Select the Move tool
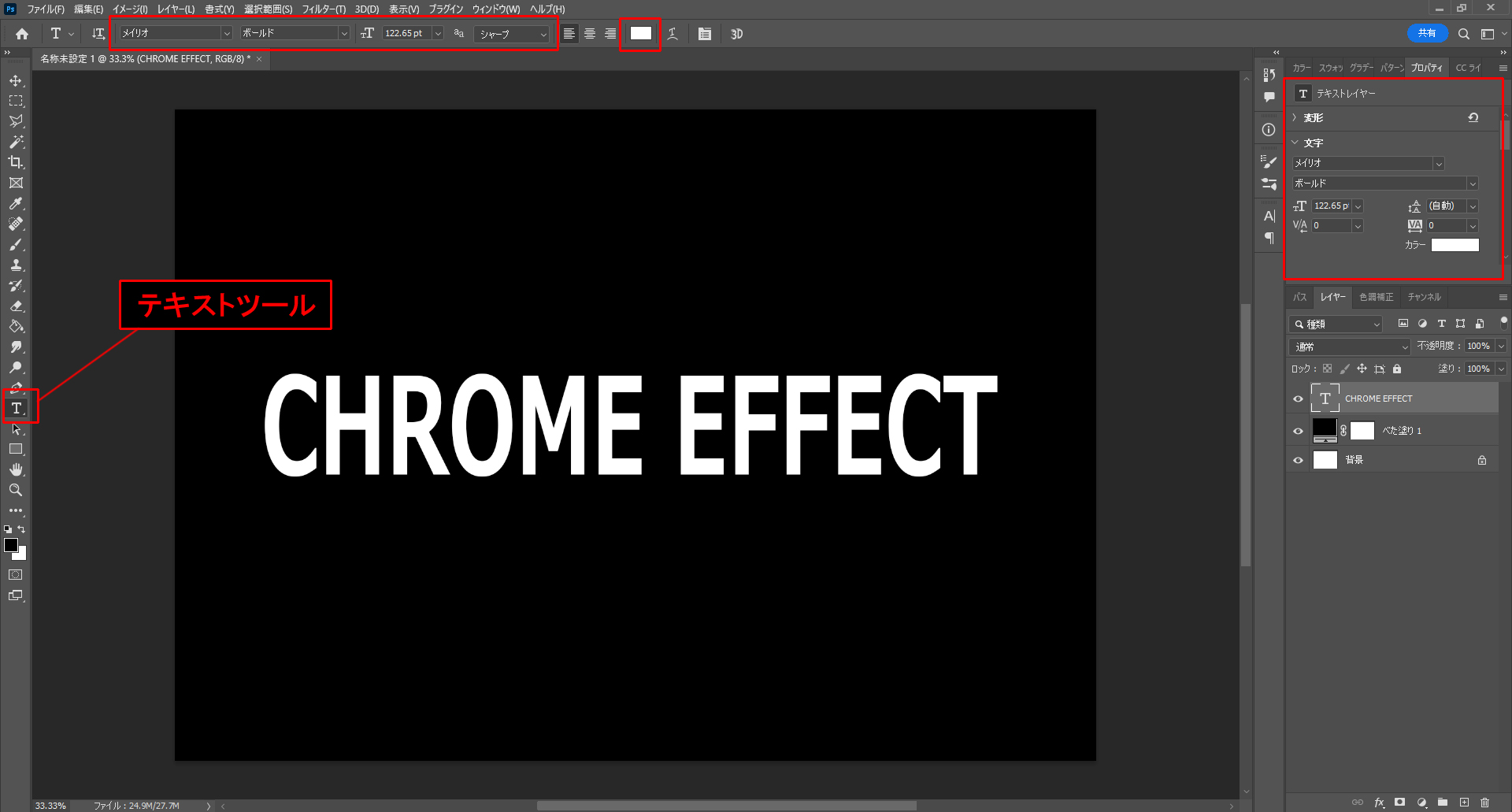Screen dimensions: 1512x812 click(16, 81)
